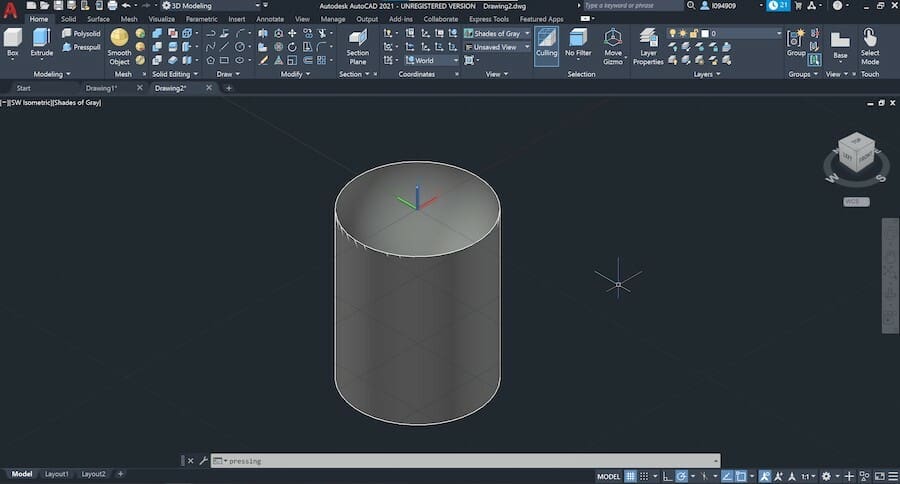The image size is (900, 484).
Task: Toggle ortho mode in status bar
Action: pyautogui.click(x=667, y=476)
